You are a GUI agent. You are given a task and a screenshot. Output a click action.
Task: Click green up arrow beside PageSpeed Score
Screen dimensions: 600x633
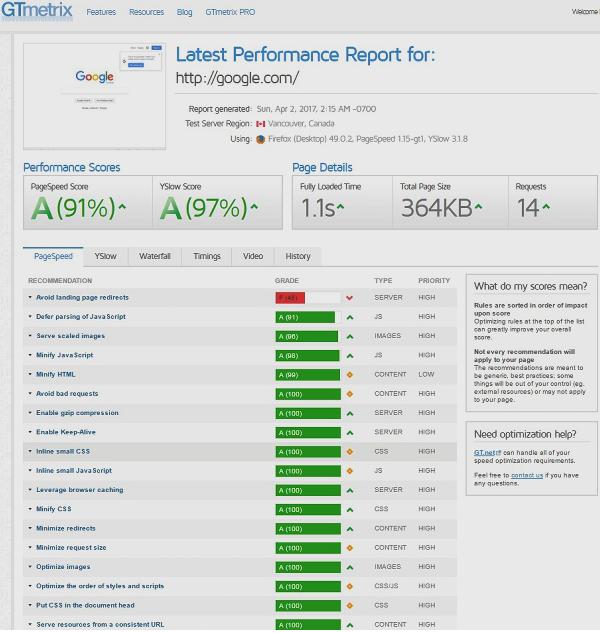pyautogui.click(x=122, y=207)
